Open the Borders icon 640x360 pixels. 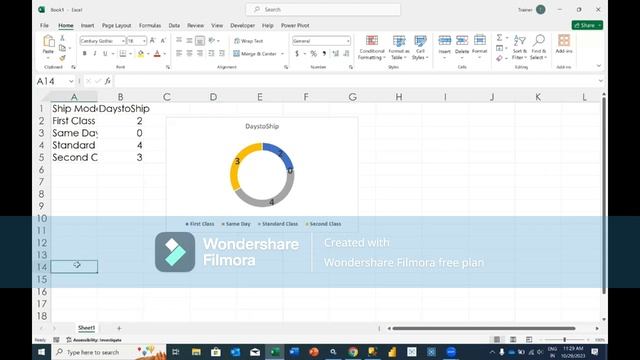pos(123,53)
